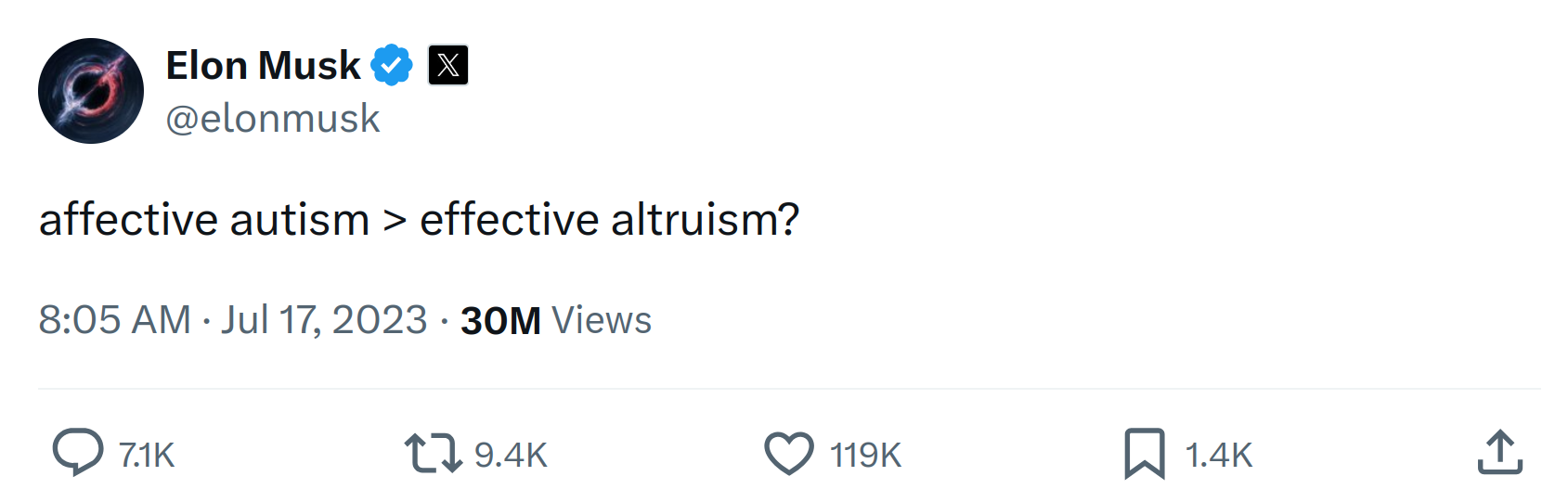Bookmark the tweet using the bookmark icon
Screen dimensions: 1568x502
[1145, 454]
